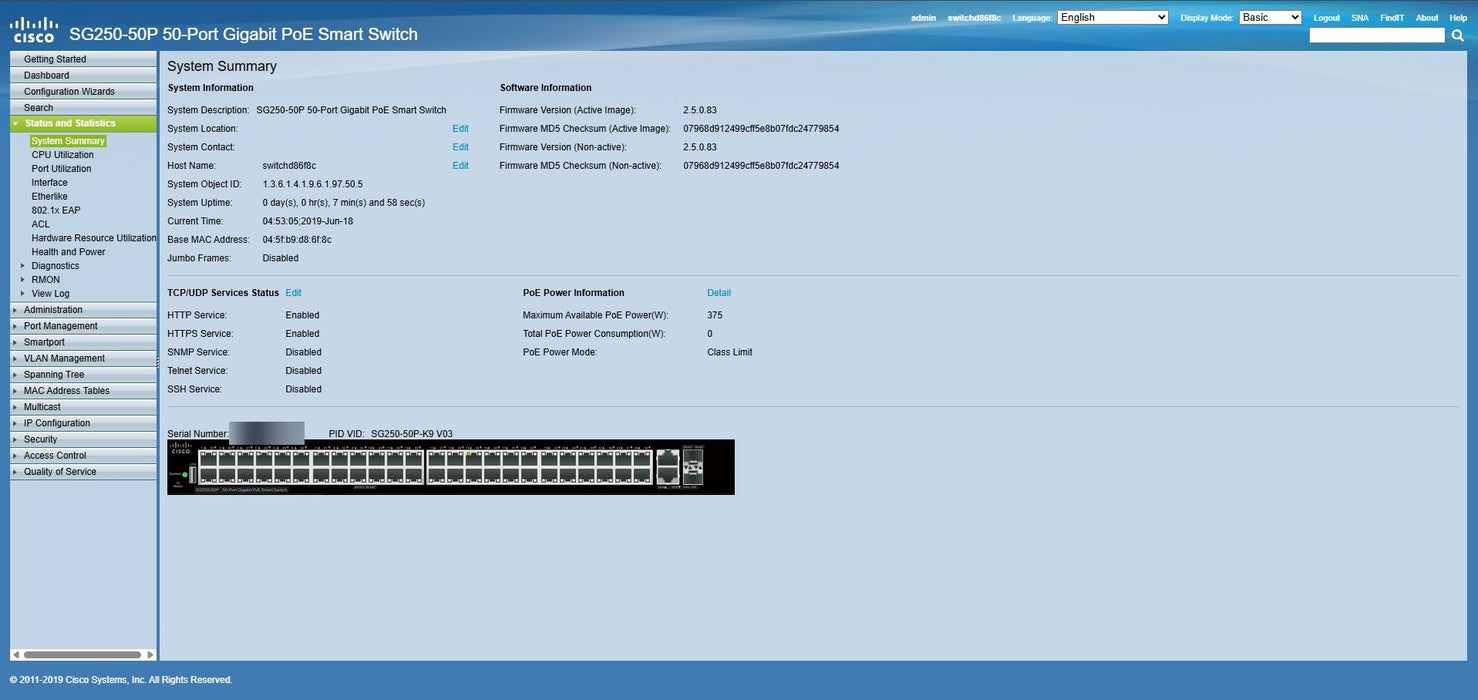This screenshot has height=700, width=1478.
Task: Click Base MAC Address value 04:5f:b9:d8:6f:8c
Action: 297,240
